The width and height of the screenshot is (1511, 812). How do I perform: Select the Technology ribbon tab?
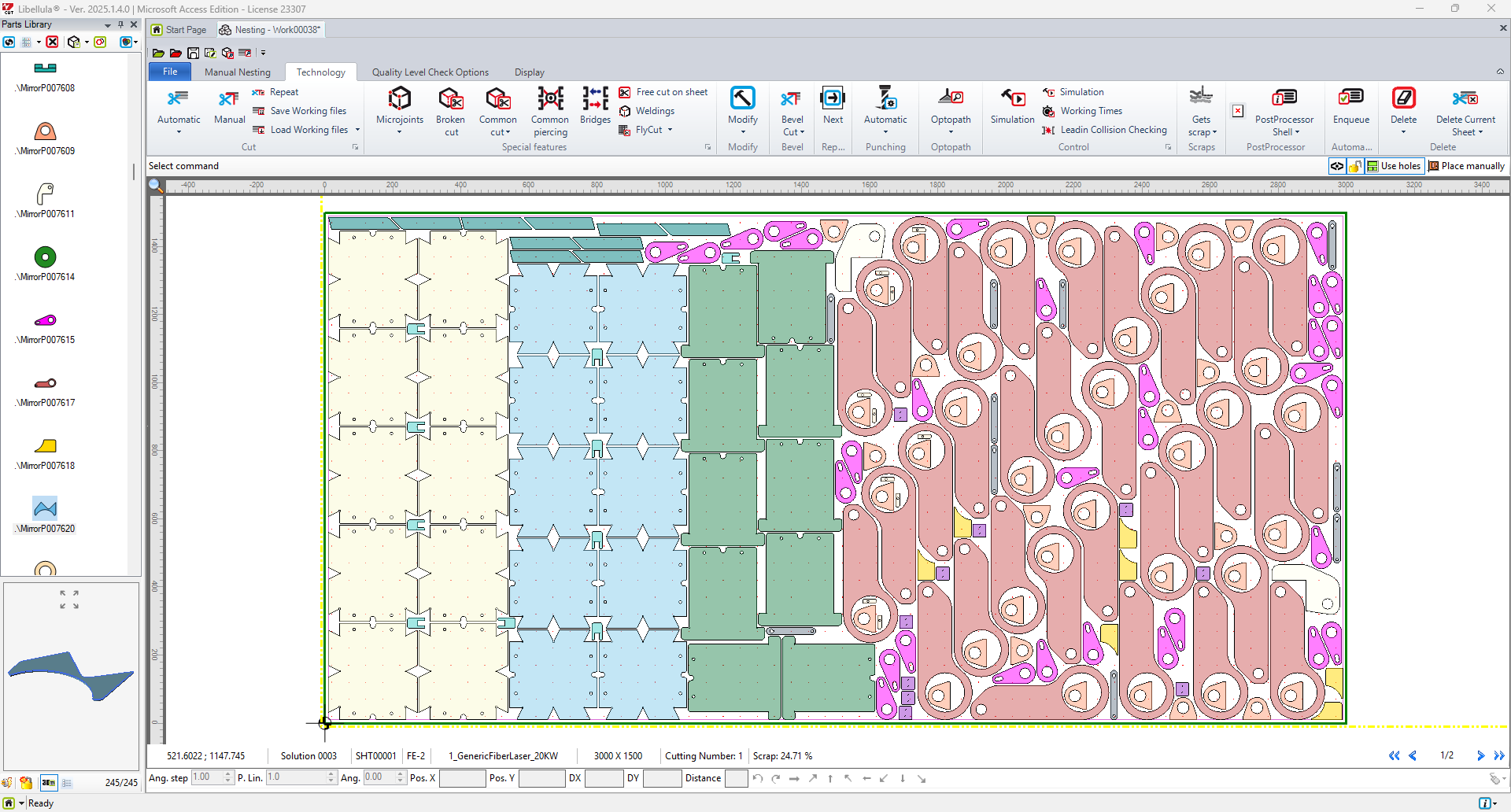[321, 72]
